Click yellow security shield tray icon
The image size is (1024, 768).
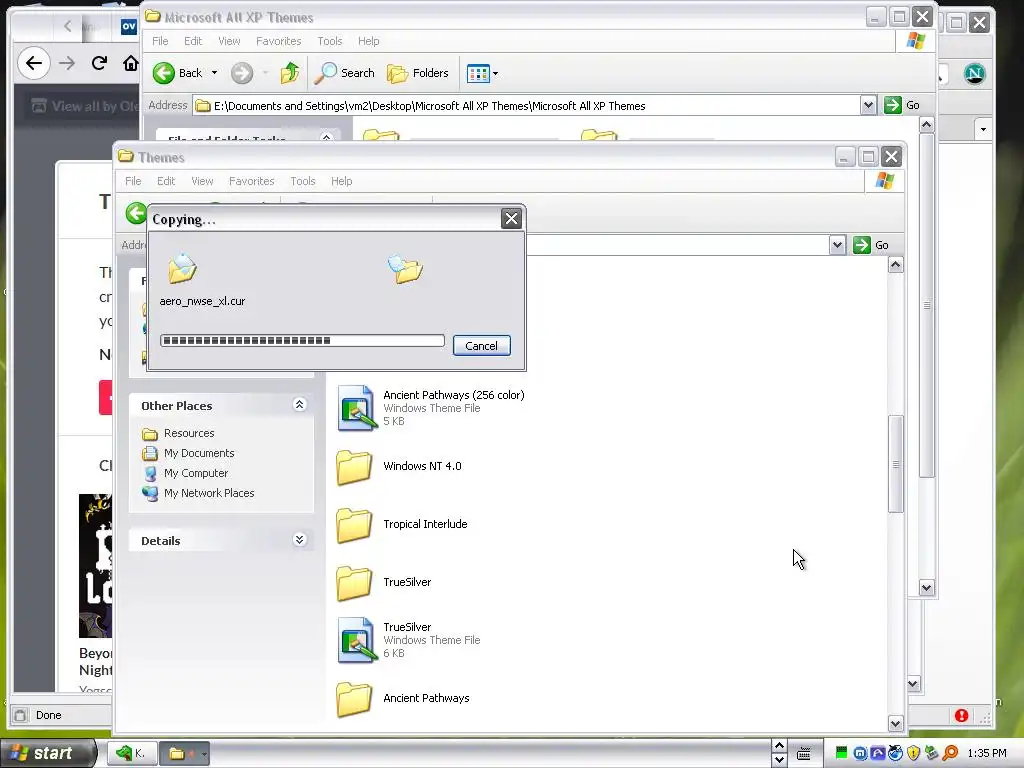pyautogui.click(x=913, y=753)
